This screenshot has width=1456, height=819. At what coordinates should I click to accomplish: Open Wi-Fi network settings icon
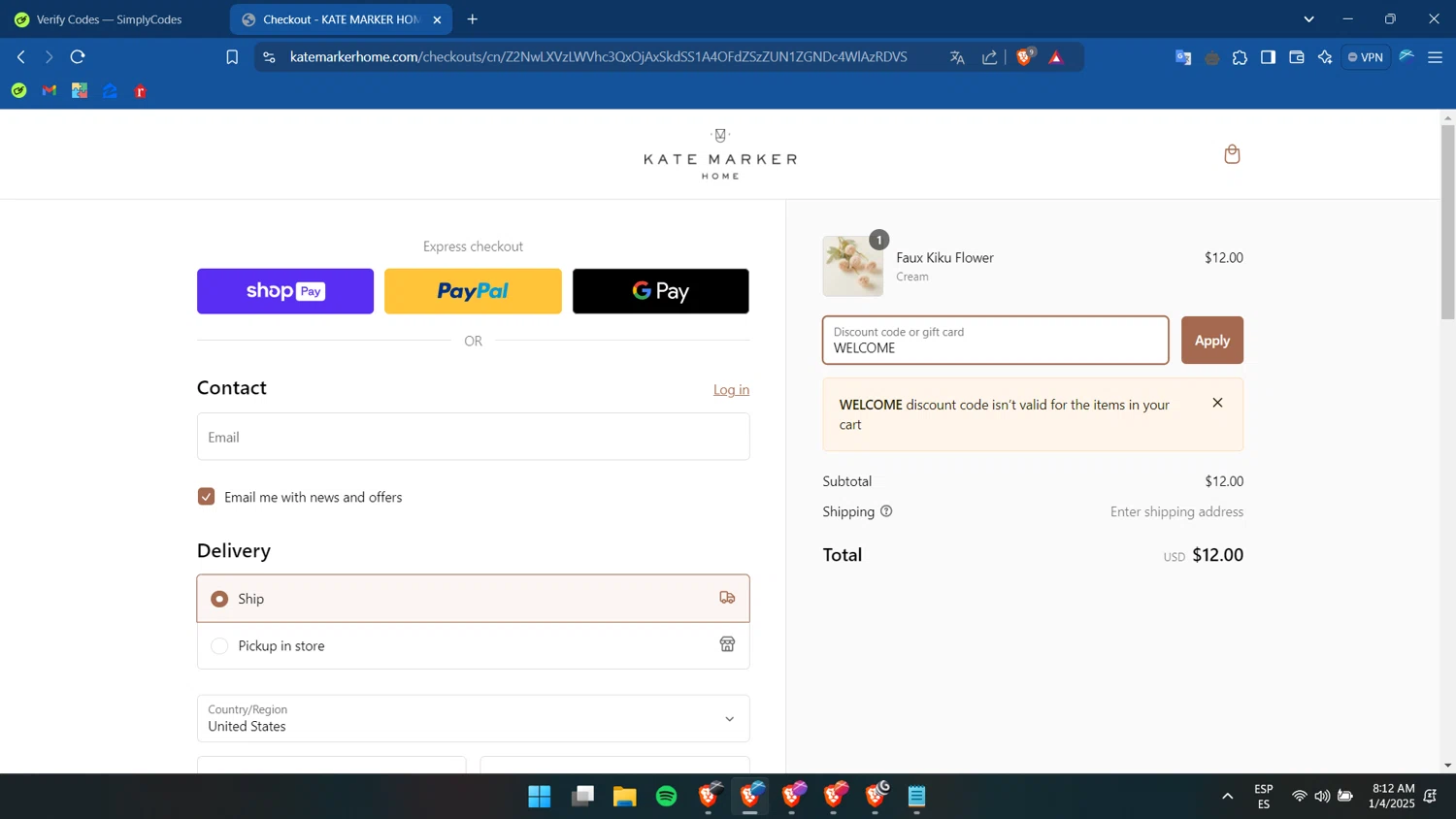(x=1299, y=797)
